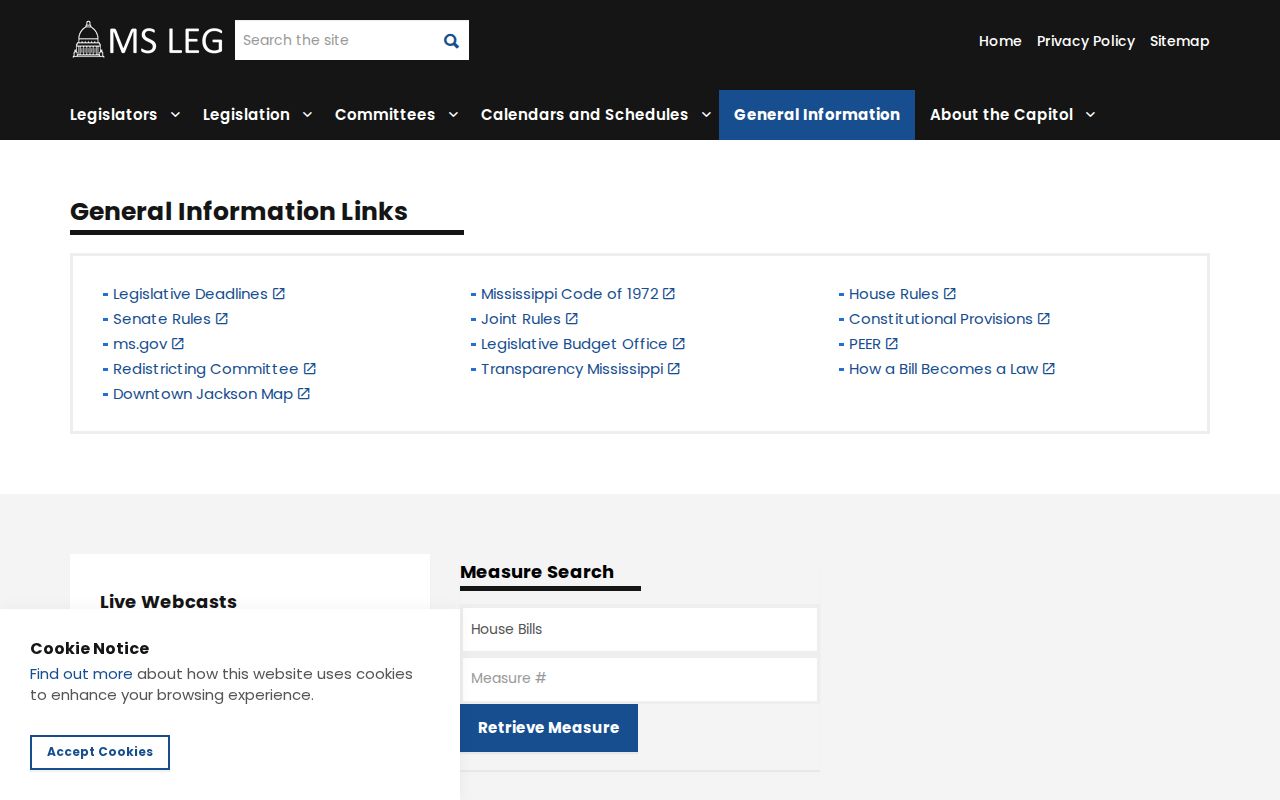Open the Calendars and Schedules menu
This screenshot has height=800, width=1280.
(584, 115)
